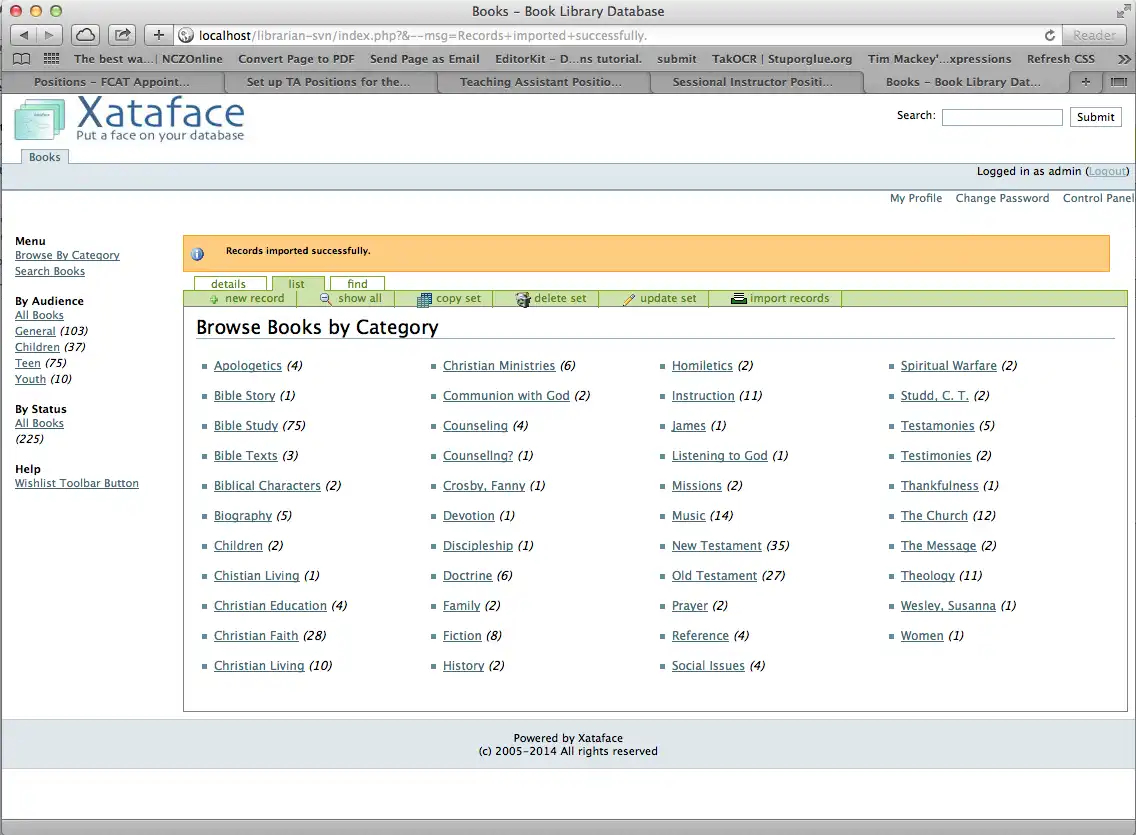Open the Christian Ministries category
1136x835 pixels.
tap(499, 366)
